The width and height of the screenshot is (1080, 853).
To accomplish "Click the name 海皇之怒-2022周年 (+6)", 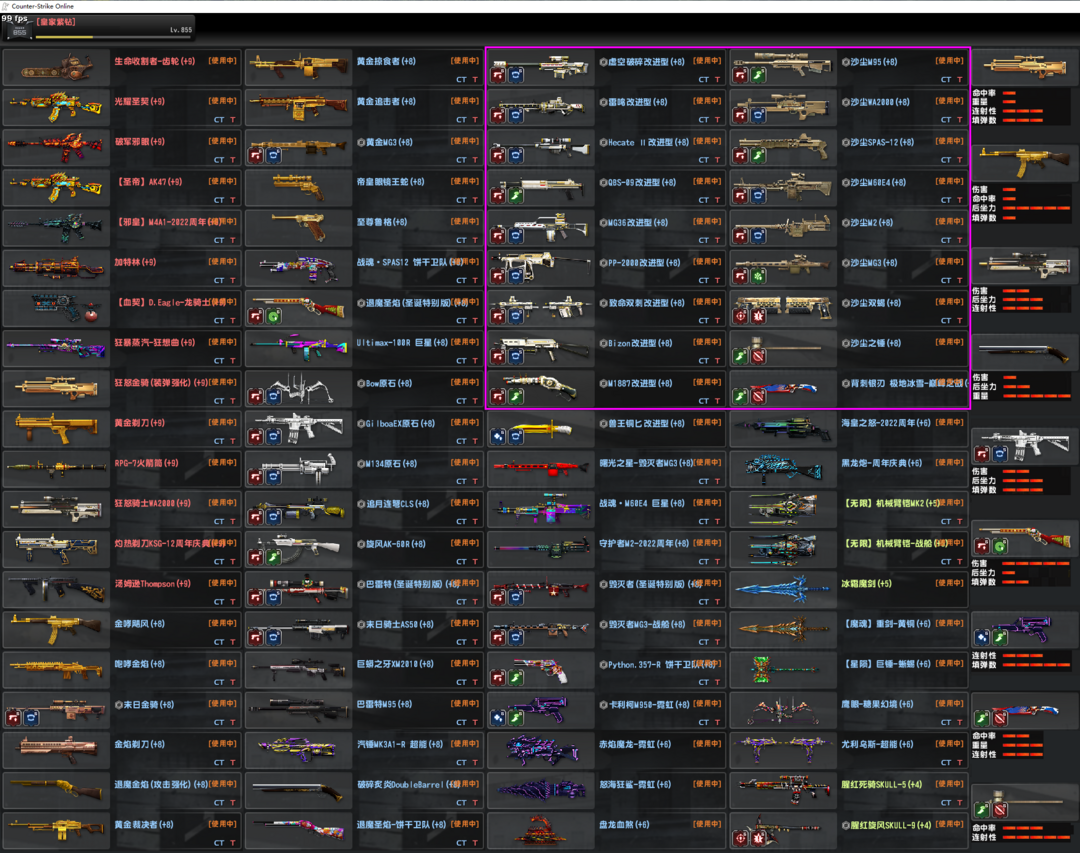I will 886,423.
